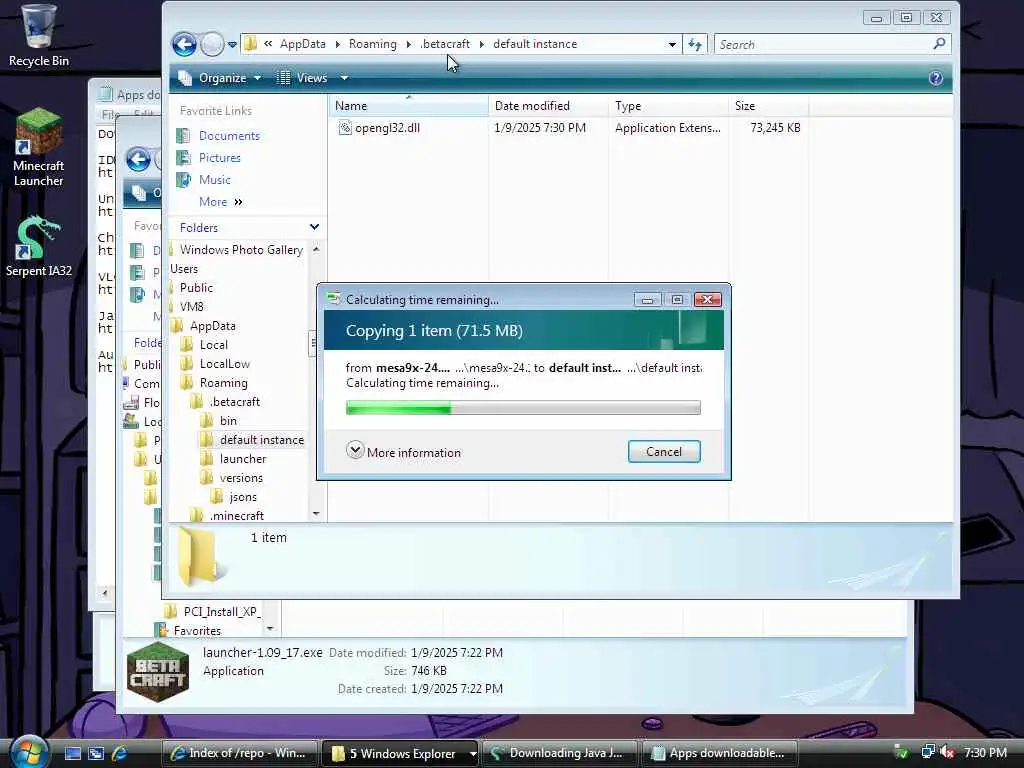
Task: Launch Internet Explorer from quick launch
Action: coord(120,754)
